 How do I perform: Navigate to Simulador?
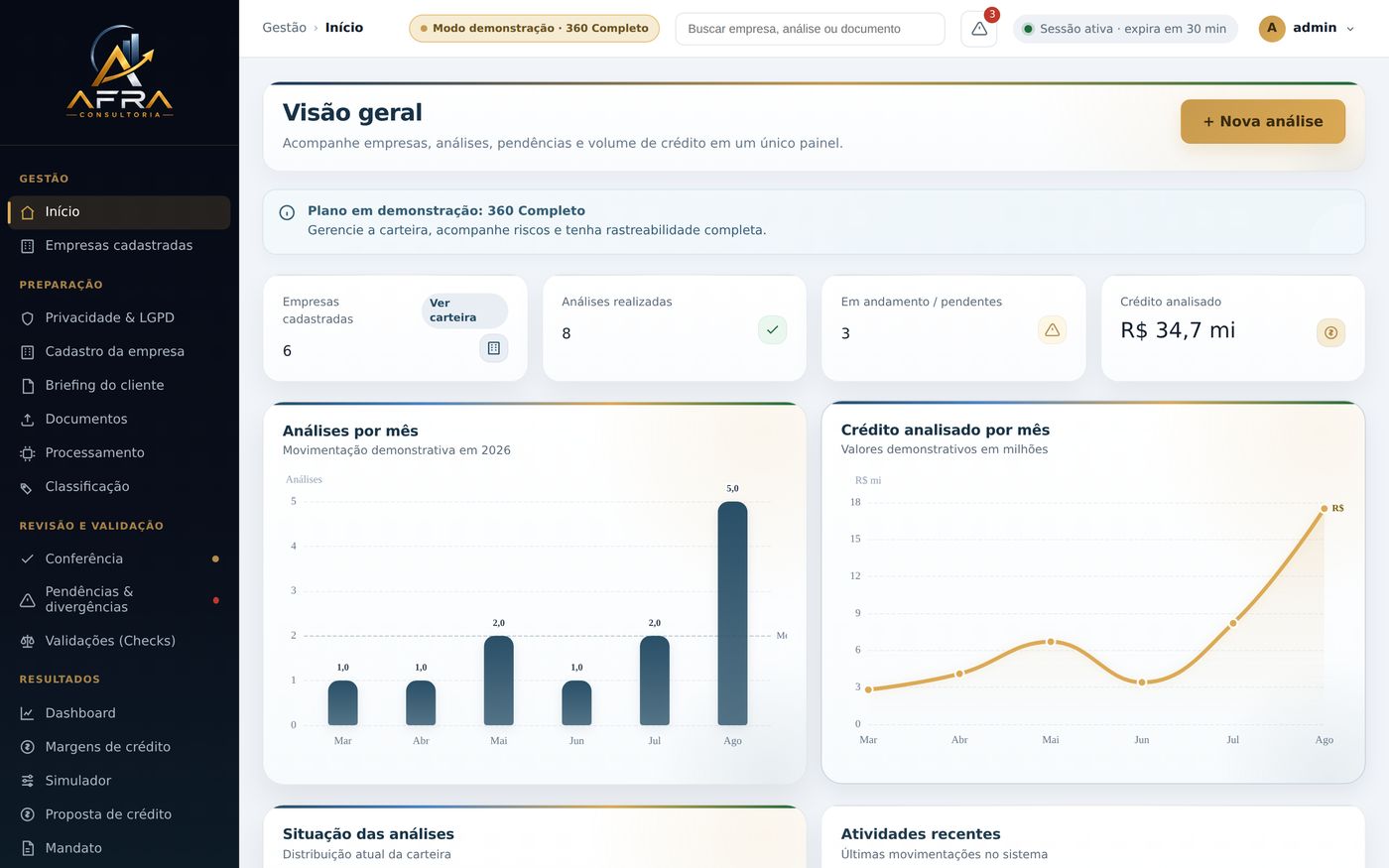tap(119, 782)
